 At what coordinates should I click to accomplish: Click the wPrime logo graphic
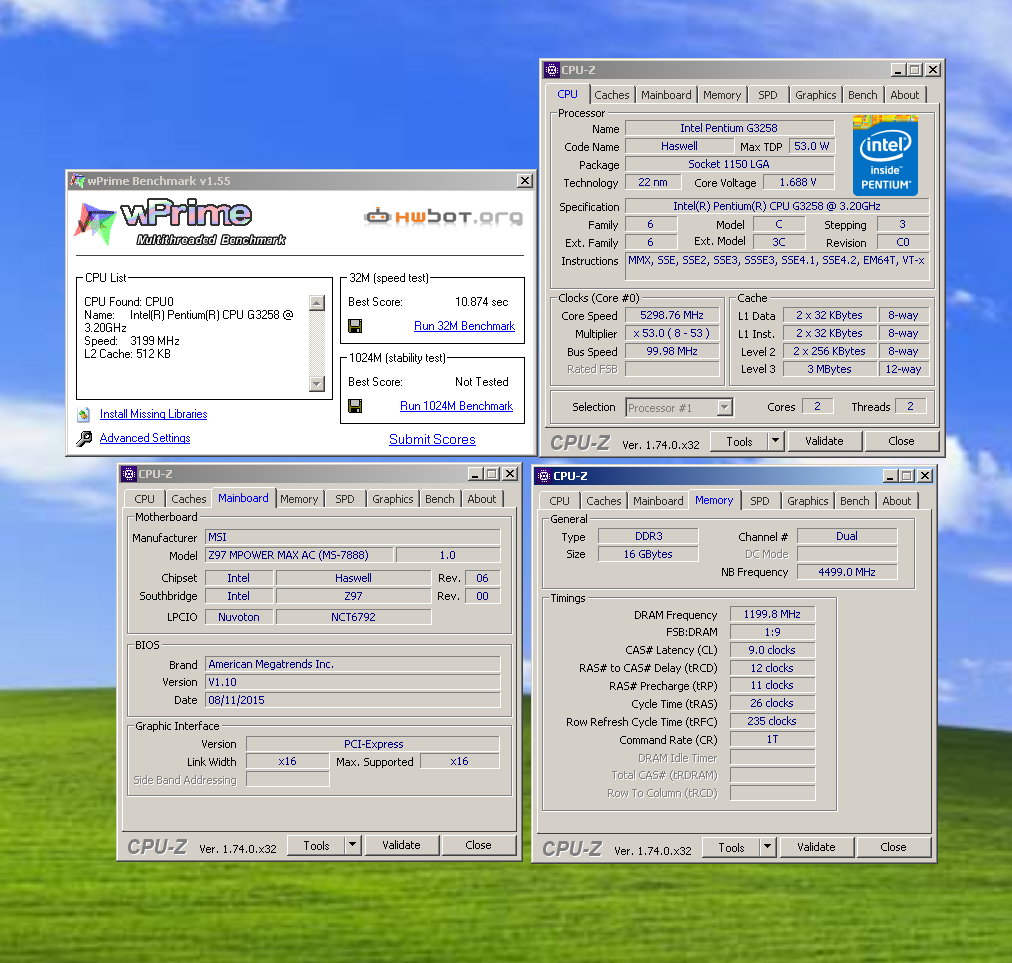point(181,223)
